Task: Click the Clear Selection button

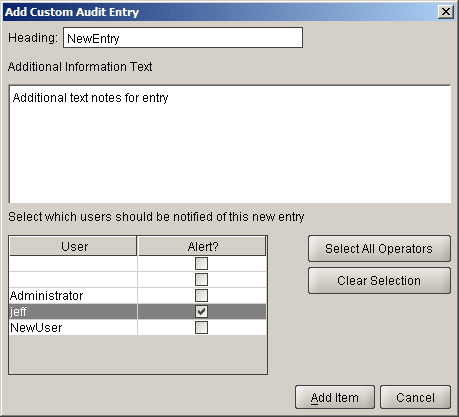Action: point(379,281)
